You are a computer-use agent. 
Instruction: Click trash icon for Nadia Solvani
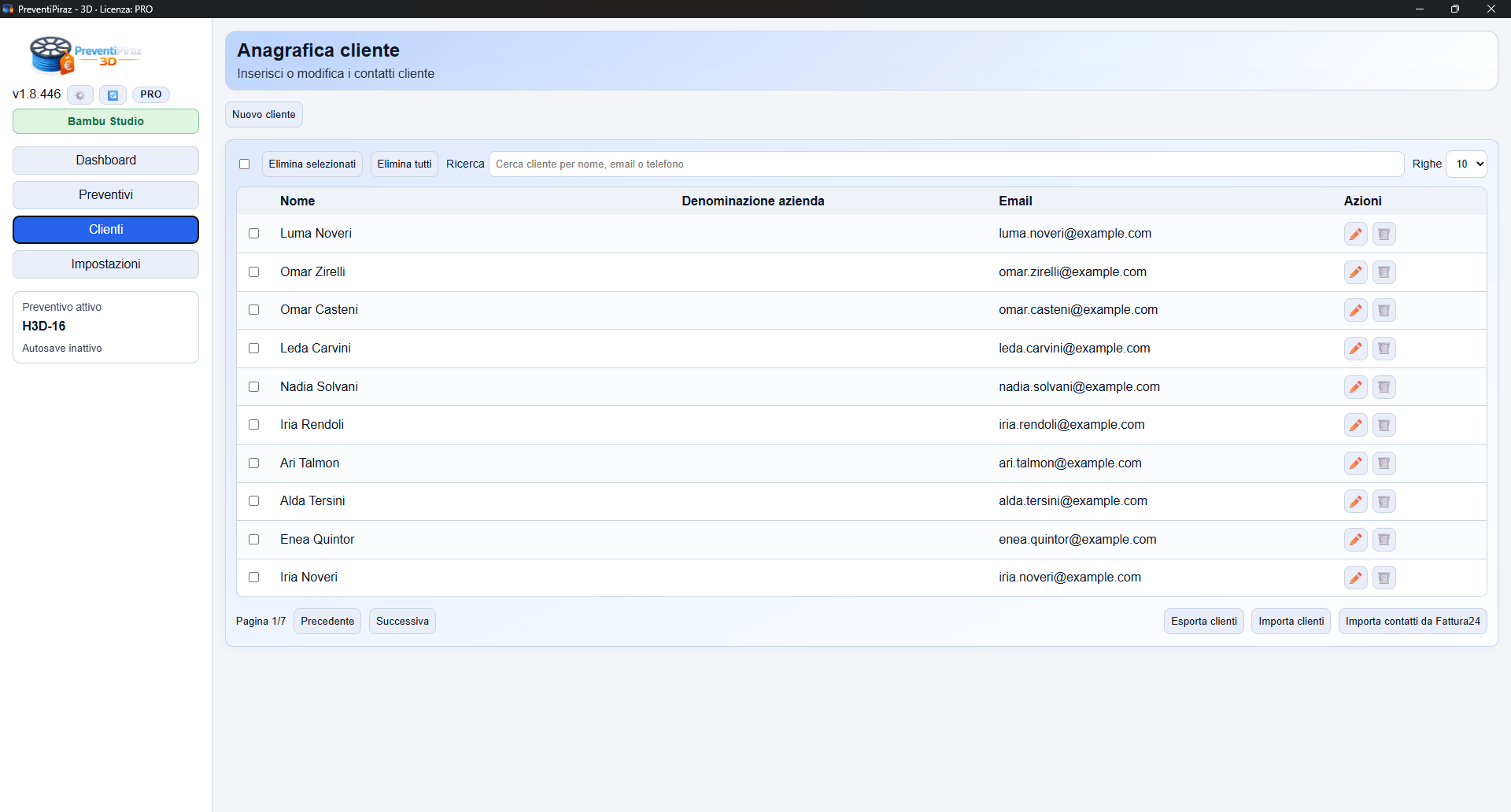[1384, 387]
